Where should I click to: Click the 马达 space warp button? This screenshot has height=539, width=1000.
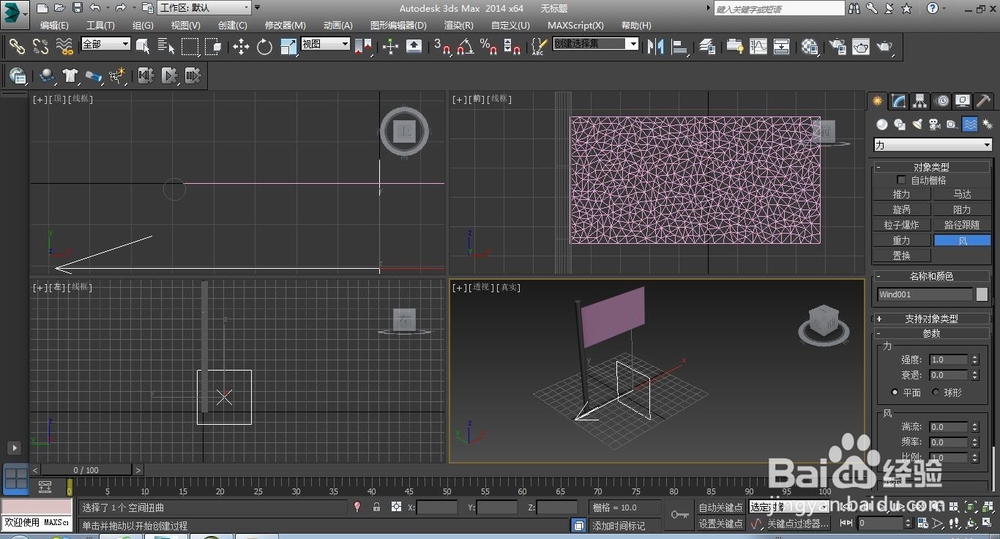click(962, 194)
